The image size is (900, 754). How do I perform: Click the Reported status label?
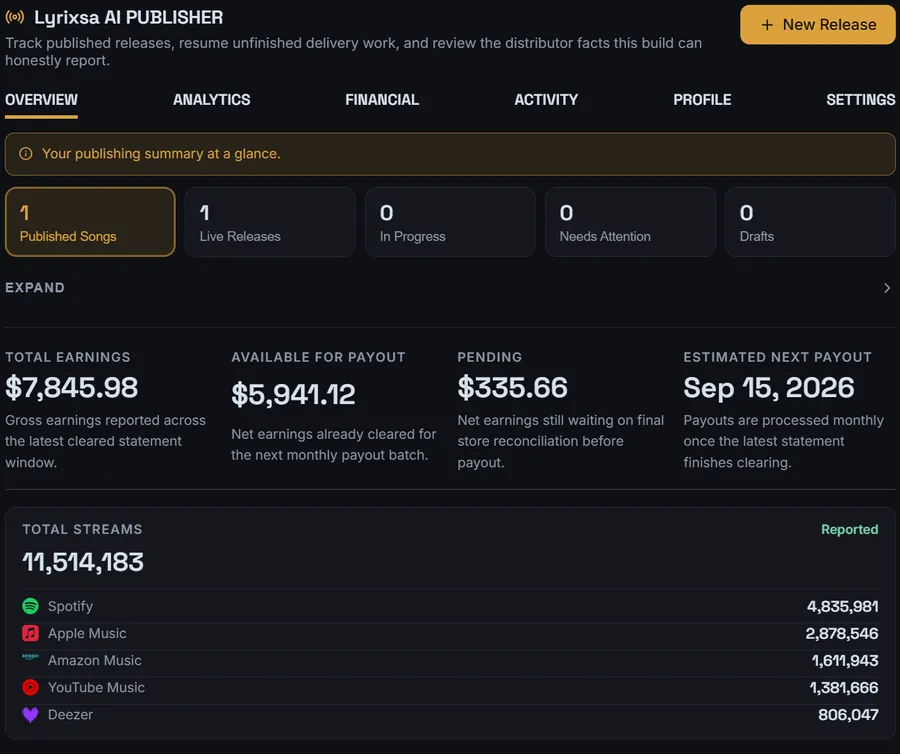point(849,530)
